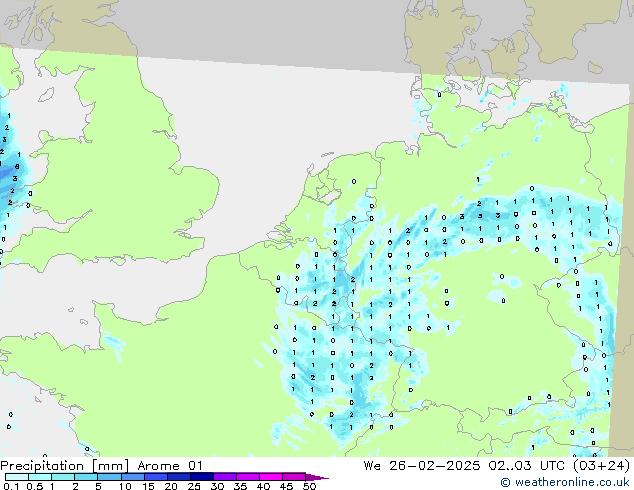Click the 40–45 mm magenta legend swatch
This screenshot has width=634, height=490.
(271, 477)
